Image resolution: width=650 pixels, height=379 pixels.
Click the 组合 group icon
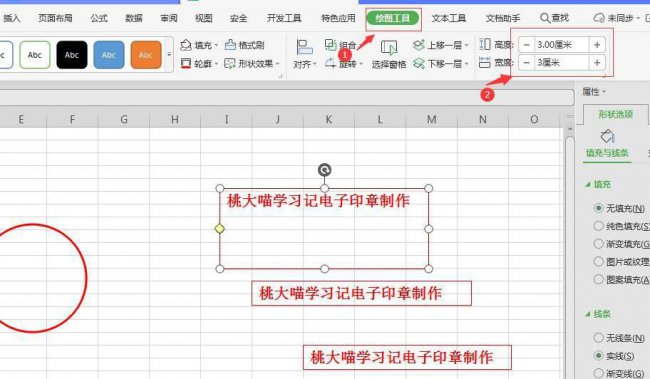[330, 44]
